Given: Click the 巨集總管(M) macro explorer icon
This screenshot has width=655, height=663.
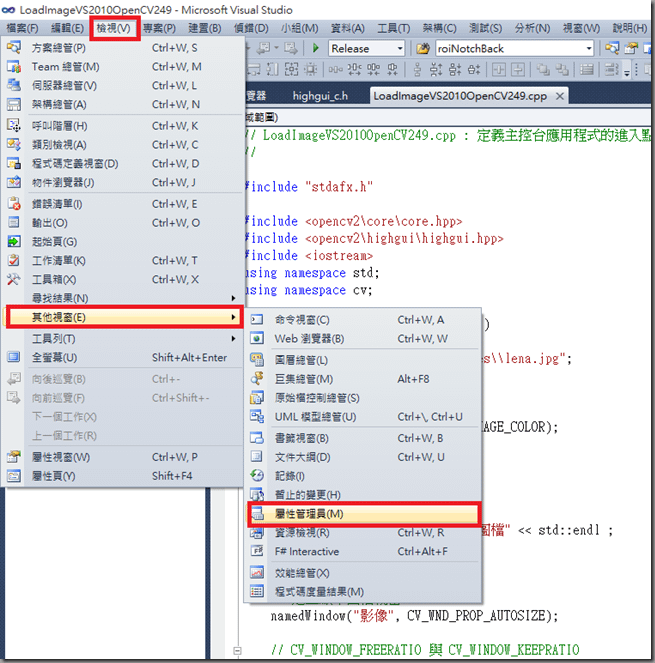Looking at the screenshot, I should pyautogui.click(x=257, y=378).
